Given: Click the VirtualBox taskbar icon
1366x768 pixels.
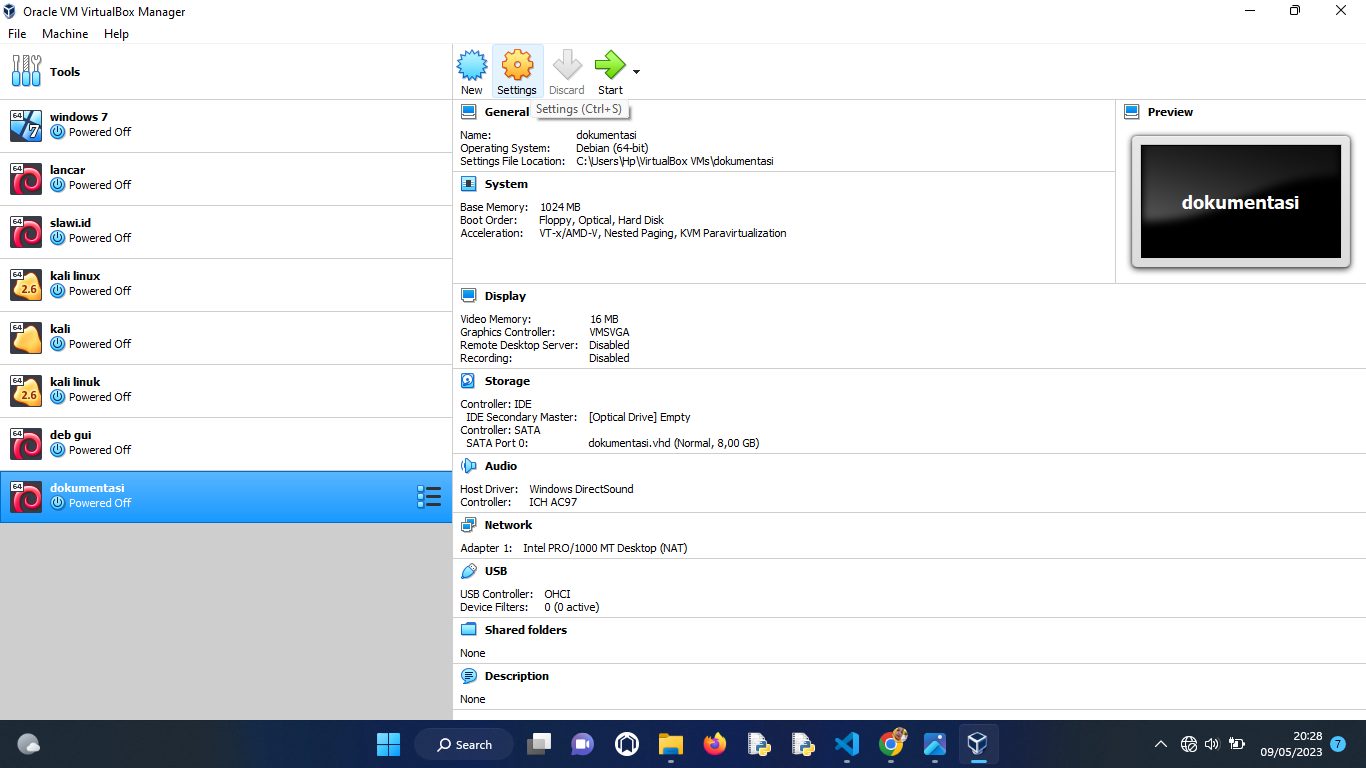Looking at the screenshot, I should [x=978, y=744].
